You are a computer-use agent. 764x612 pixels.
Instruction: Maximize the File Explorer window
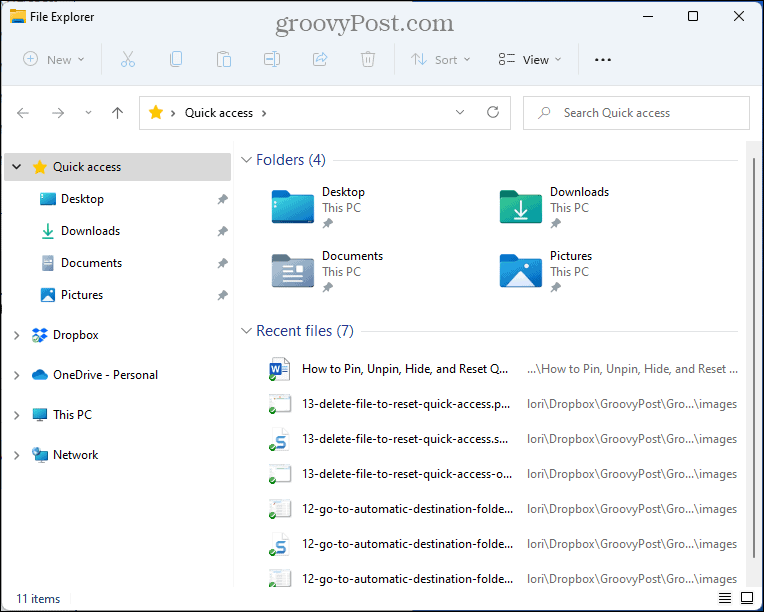pyautogui.click(x=693, y=17)
